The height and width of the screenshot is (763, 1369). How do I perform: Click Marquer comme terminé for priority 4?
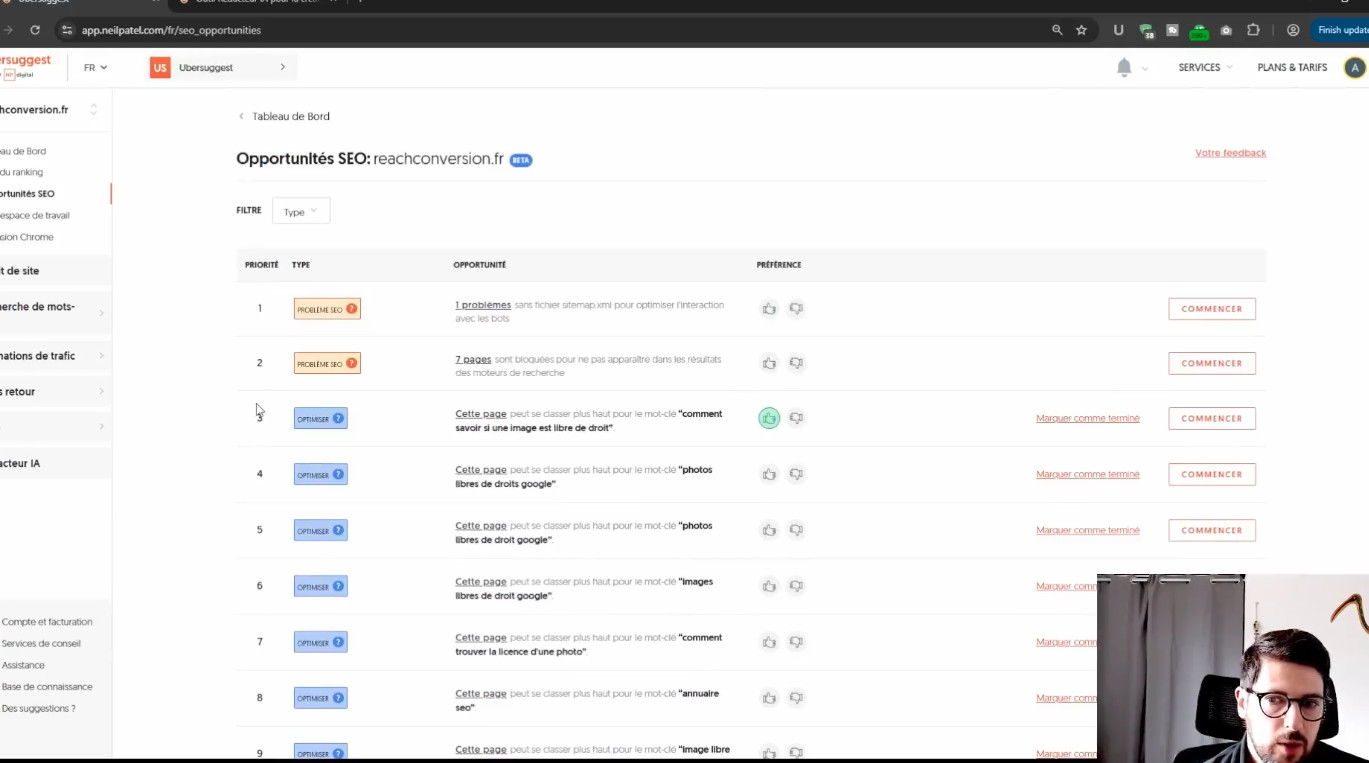click(x=1087, y=474)
